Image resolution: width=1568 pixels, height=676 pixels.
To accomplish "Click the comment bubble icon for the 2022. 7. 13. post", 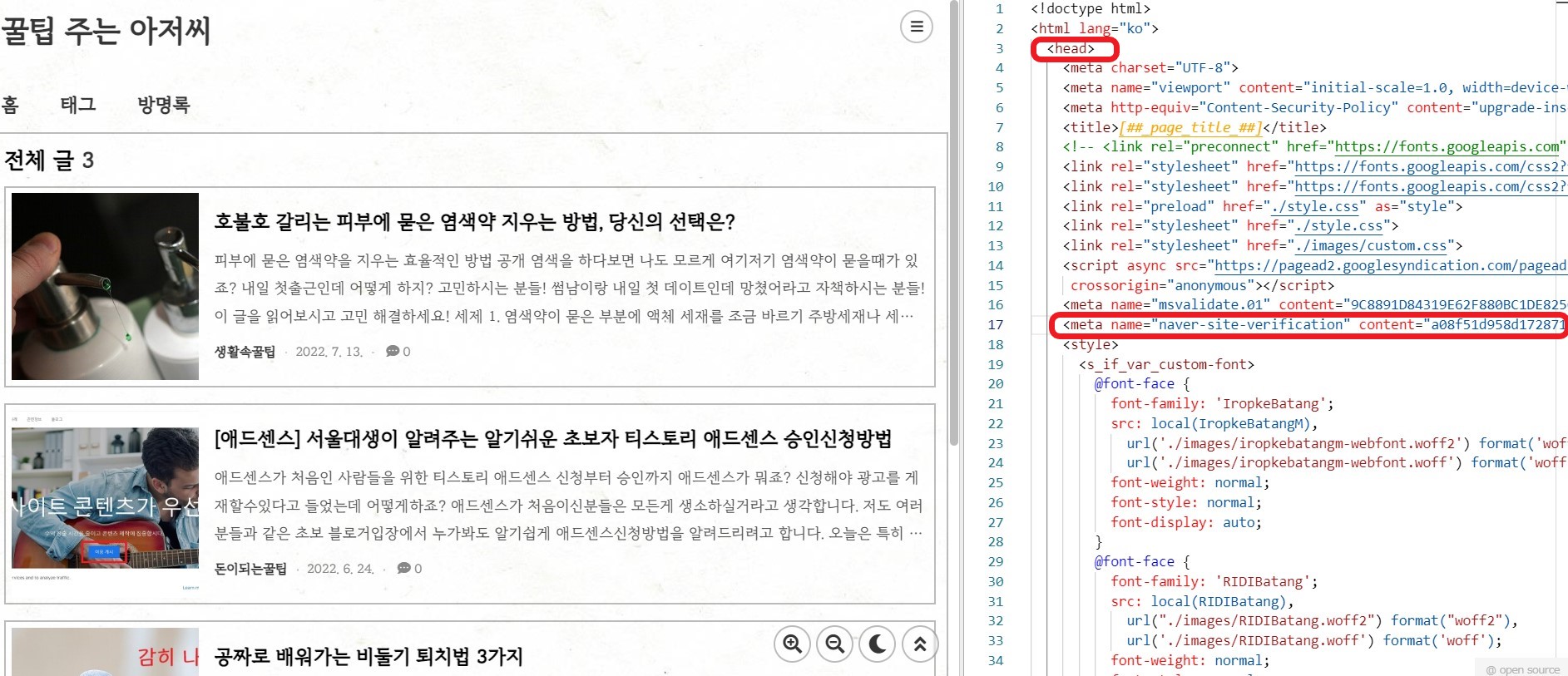I will tap(393, 352).
